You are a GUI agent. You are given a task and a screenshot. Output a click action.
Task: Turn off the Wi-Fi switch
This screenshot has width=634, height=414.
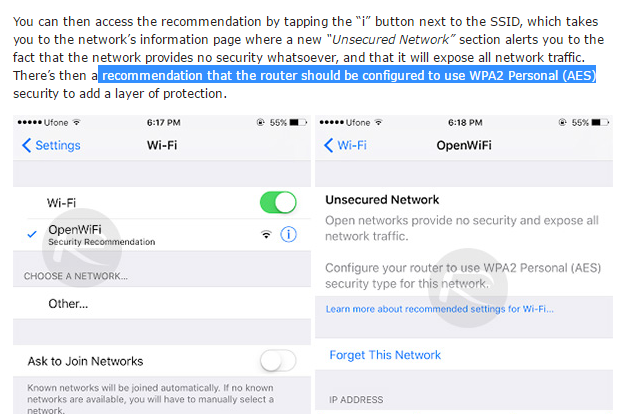pyautogui.click(x=278, y=203)
